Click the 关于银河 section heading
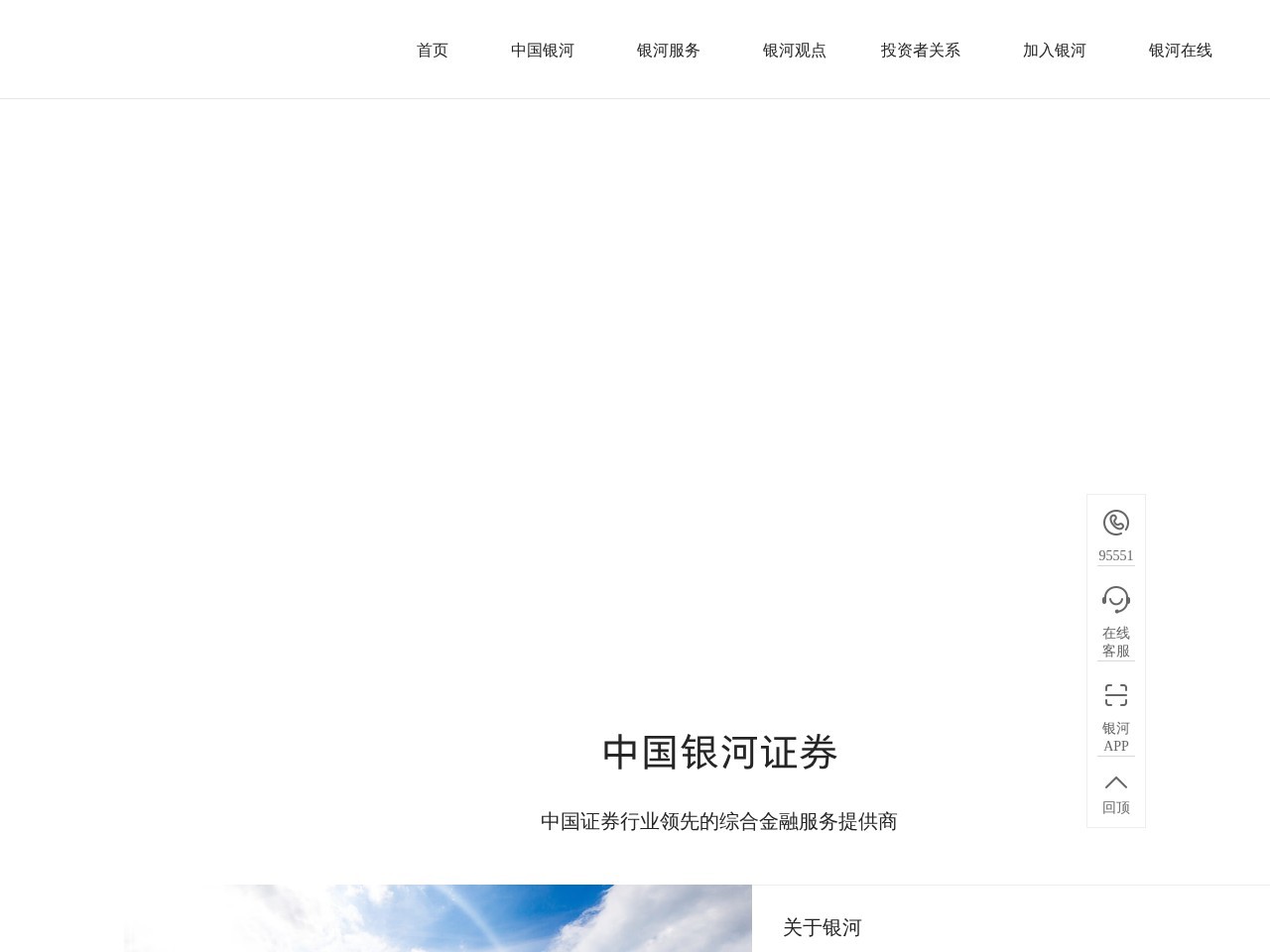Viewport: 1270px width, 952px height. (823, 927)
